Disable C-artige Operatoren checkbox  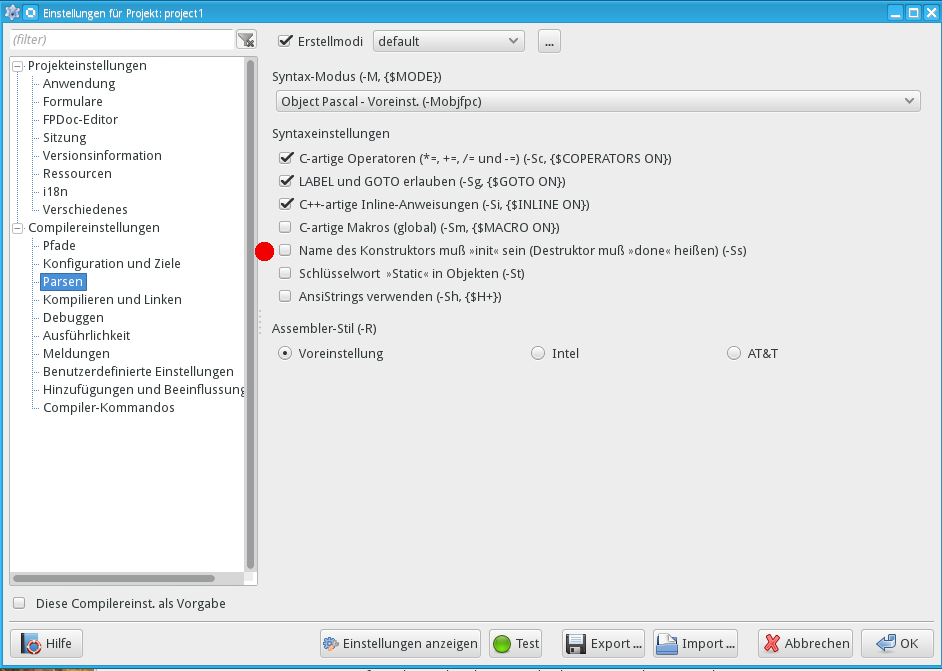point(285,159)
